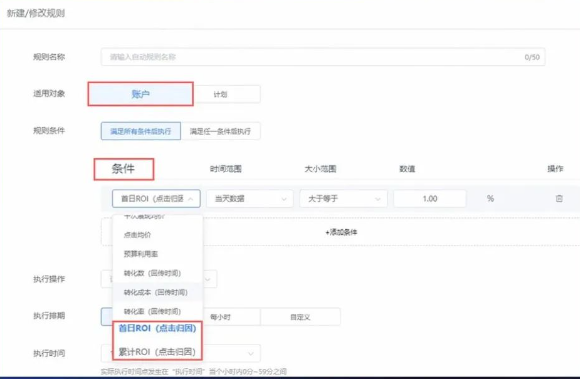
Task: Click the 实际执行时间 hint text
Action: point(193,372)
